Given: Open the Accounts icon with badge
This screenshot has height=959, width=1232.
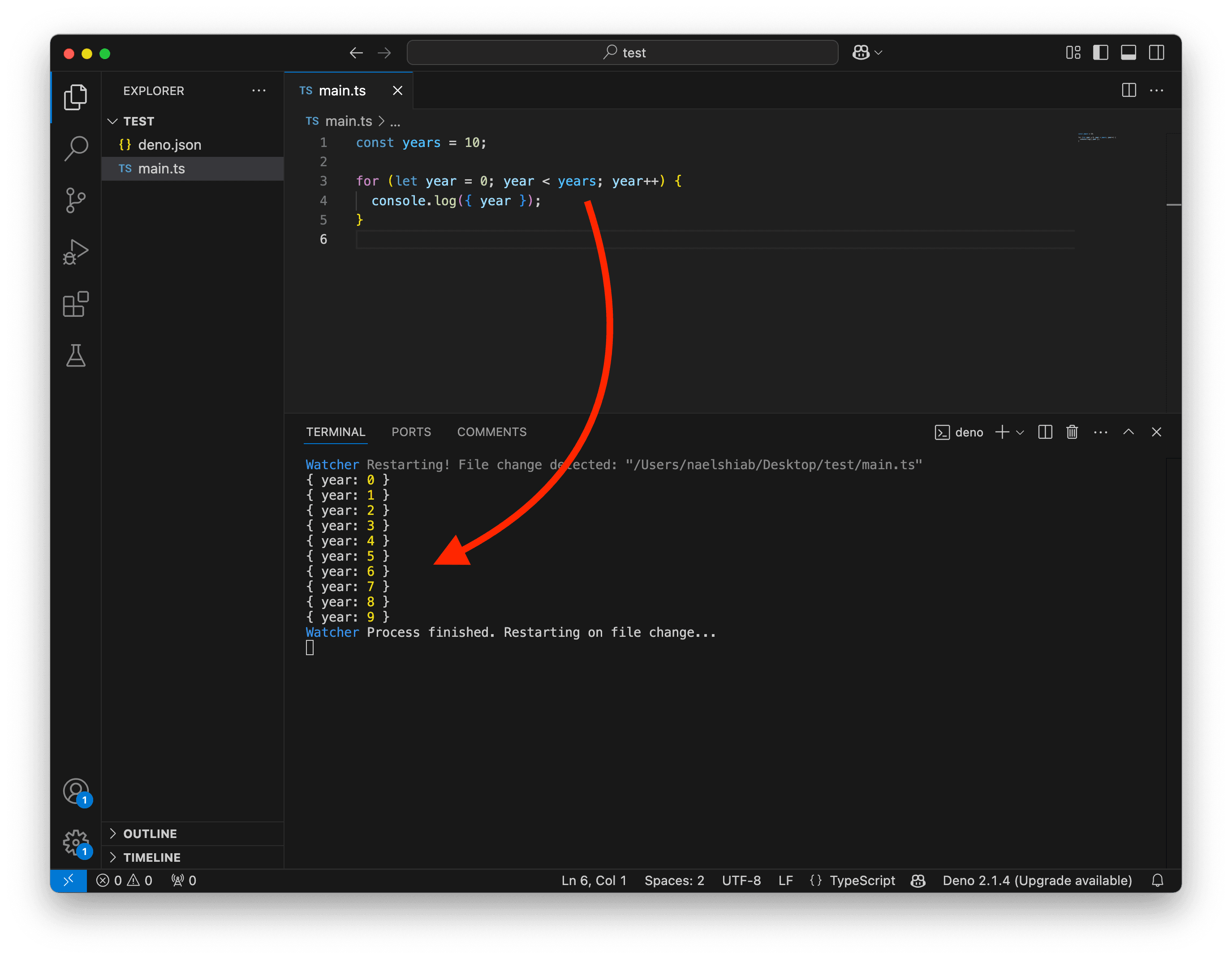Looking at the screenshot, I should coord(76,792).
